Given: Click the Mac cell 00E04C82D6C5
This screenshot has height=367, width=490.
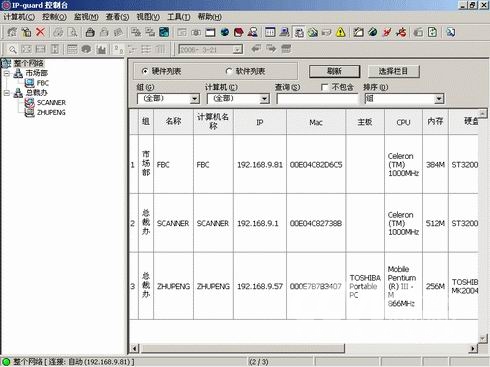Looking at the screenshot, I should pyautogui.click(x=316, y=165).
